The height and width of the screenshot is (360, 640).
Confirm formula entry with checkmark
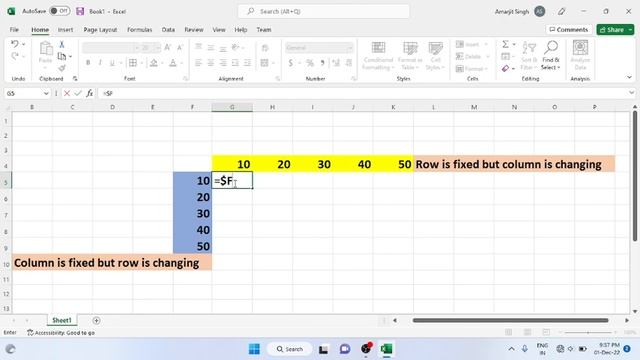click(x=78, y=93)
